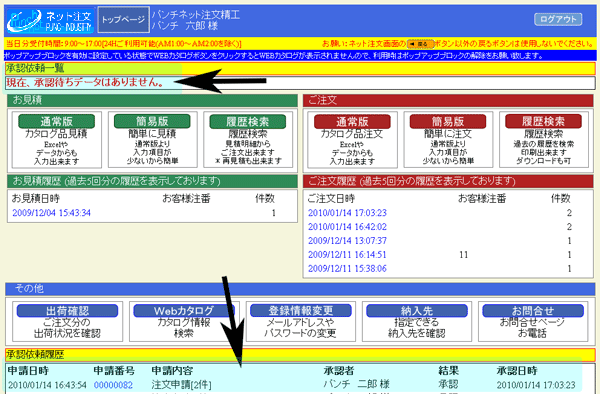Image resolution: width=600 pixels, height=394 pixels.
Task: Click 結果 column header
Action: pos(448,371)
